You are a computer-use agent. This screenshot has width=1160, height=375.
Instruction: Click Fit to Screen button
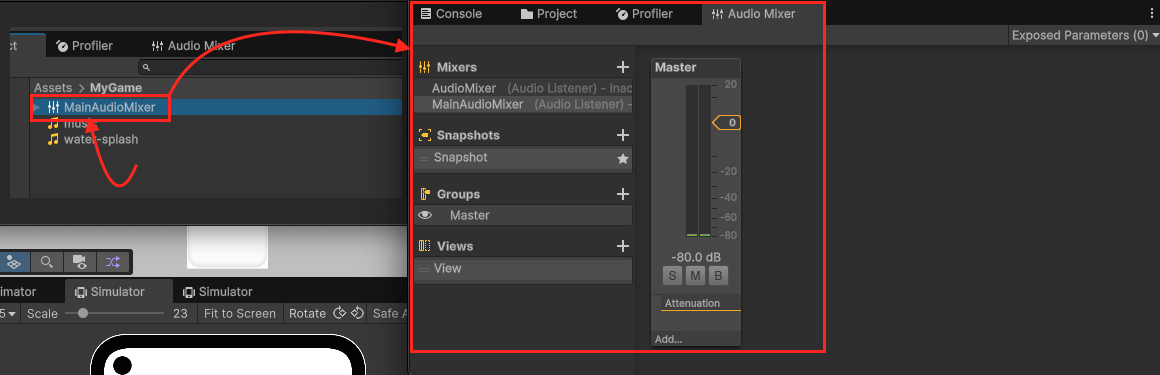(x=240, y=314)
